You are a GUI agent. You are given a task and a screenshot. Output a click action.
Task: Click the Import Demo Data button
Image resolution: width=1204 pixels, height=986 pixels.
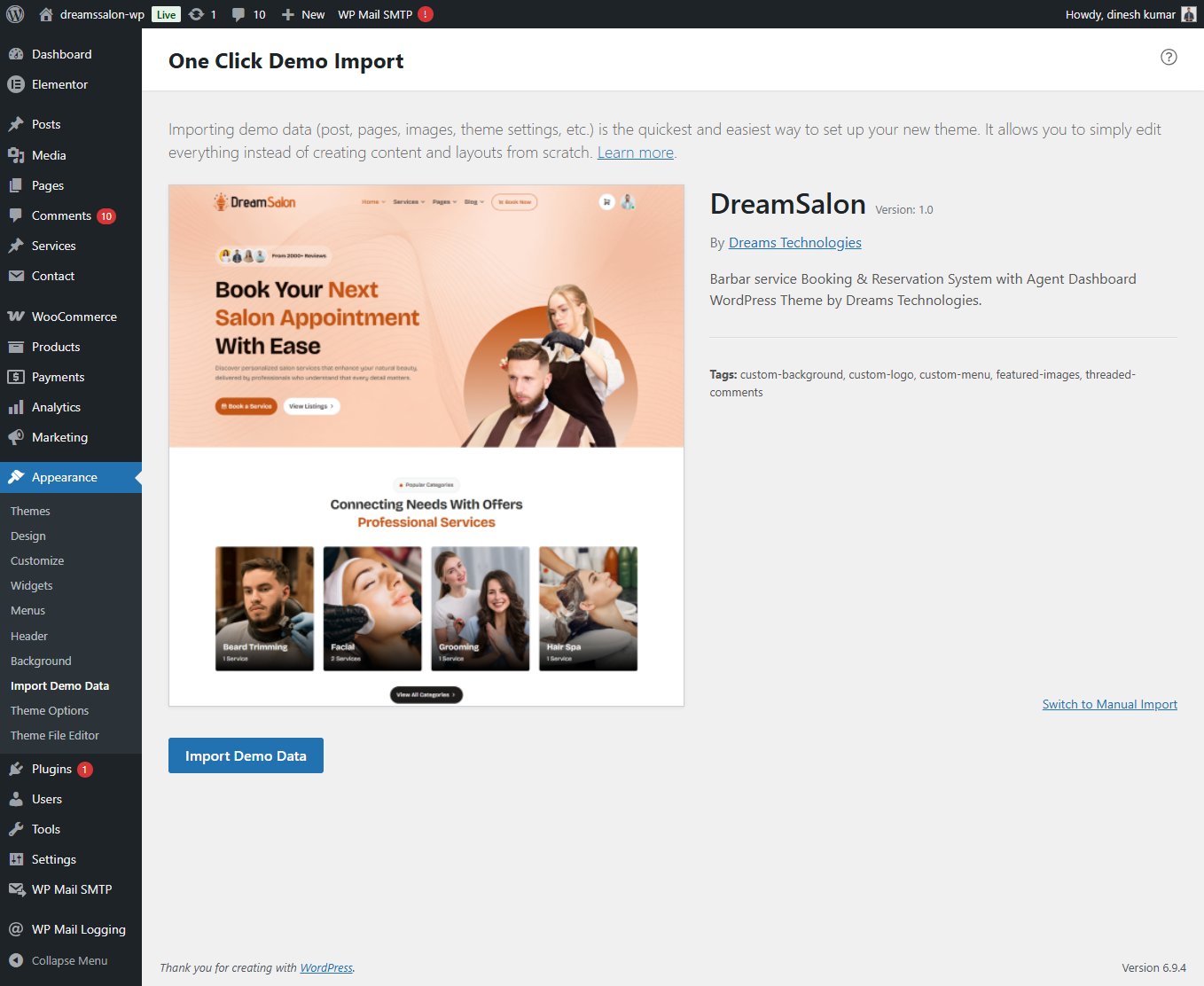(x=246, y=755)
